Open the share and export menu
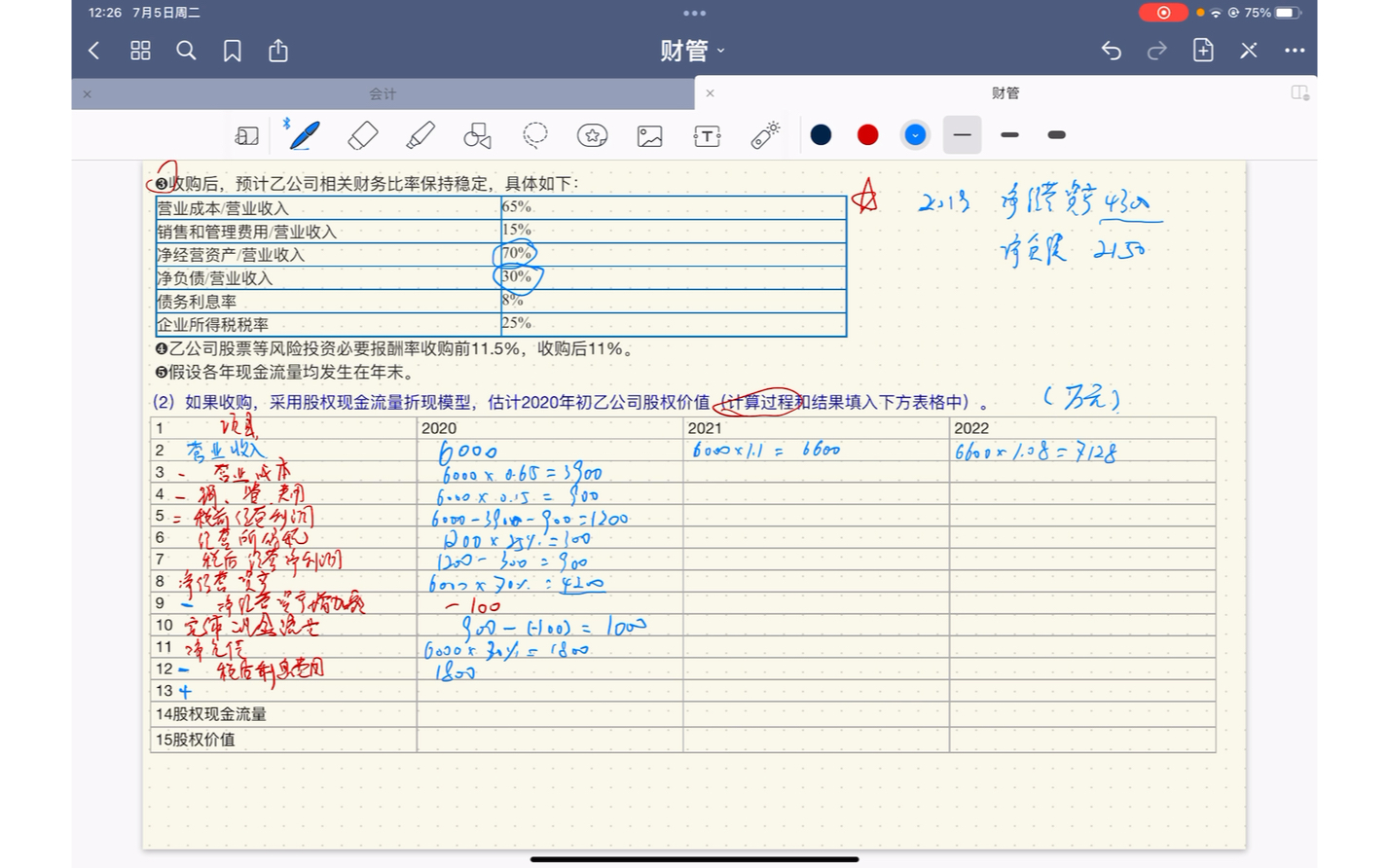Screen dimensions: 1389x868 click(x=278, y=51)
